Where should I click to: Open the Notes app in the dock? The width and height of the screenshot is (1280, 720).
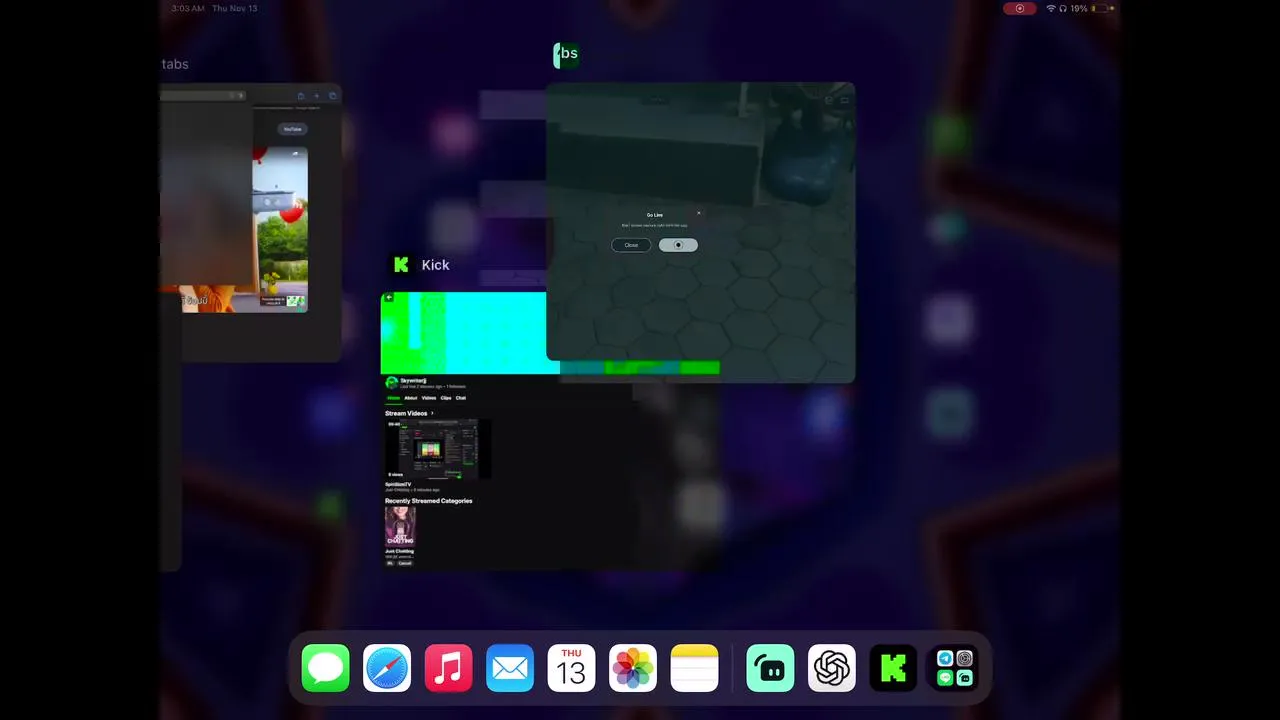pos(695,668)
